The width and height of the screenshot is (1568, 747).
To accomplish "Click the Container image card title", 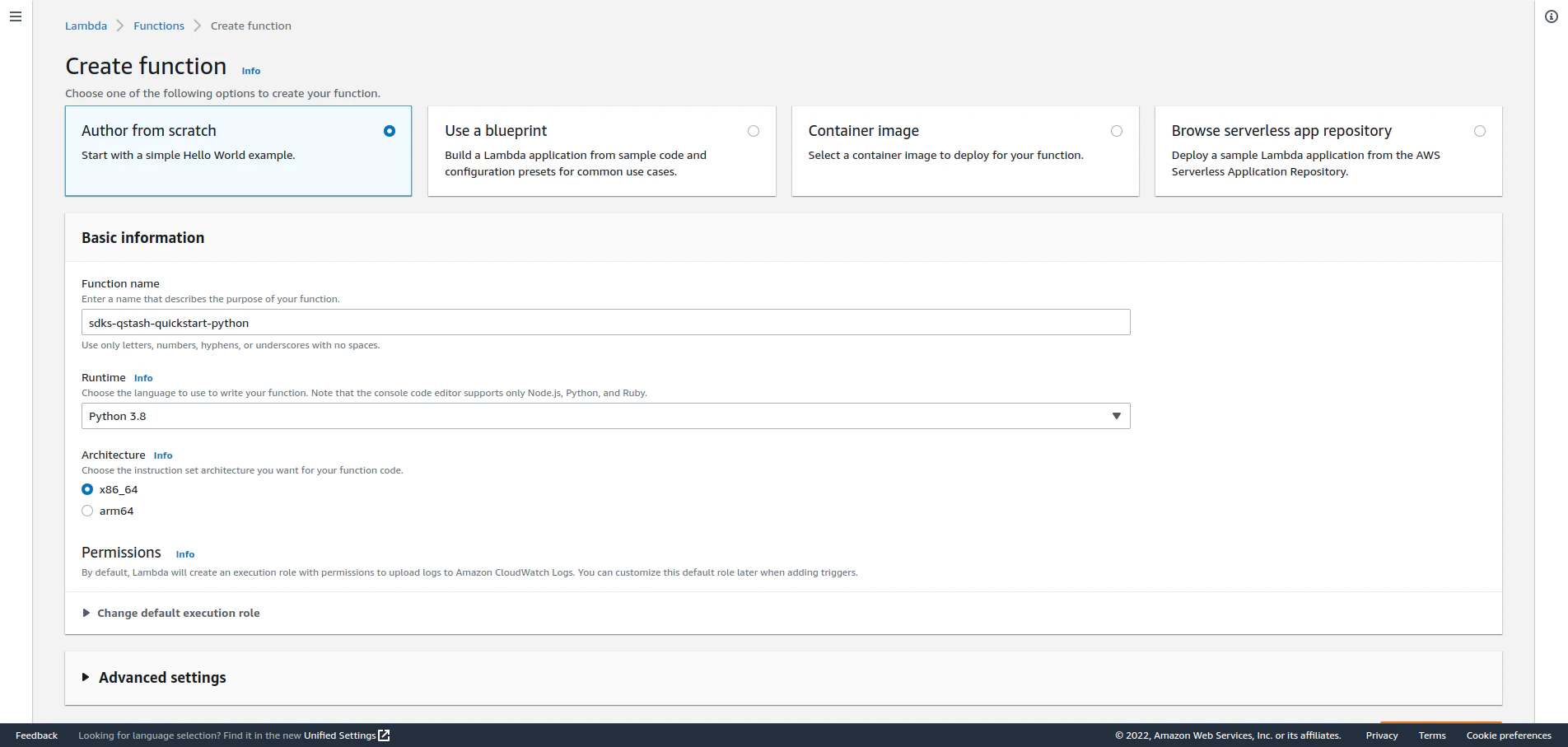I will tap(863, 130).
